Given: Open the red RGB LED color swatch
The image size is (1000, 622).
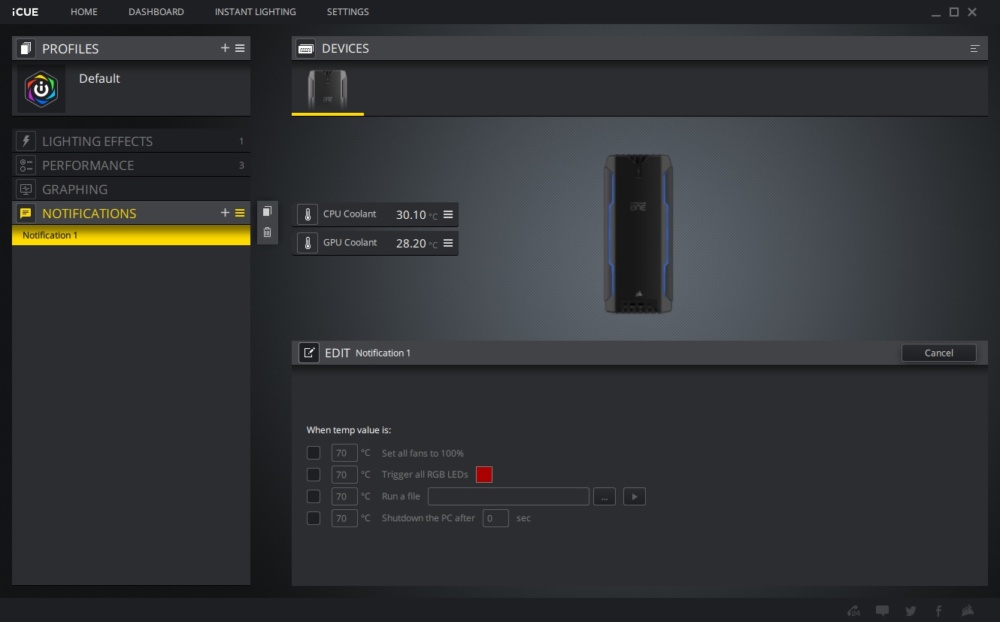Looking at the screenshot, I should [484, 475].
